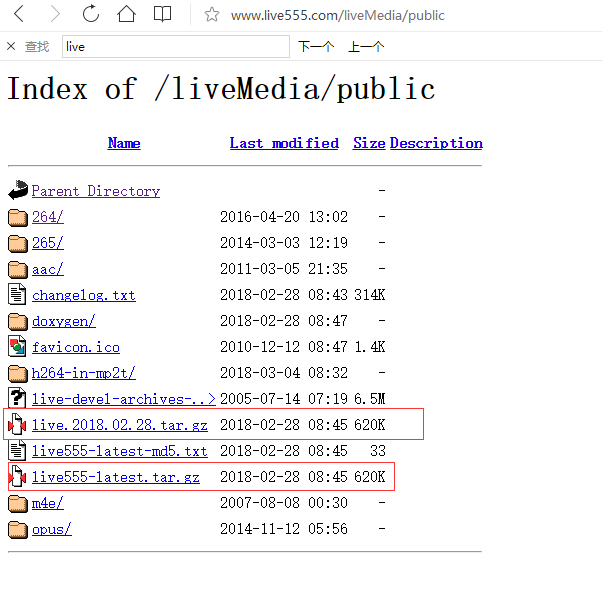This screenshot has width=602, height=600.
Task: Click the folder icon beside aac/
Action: 18,269
